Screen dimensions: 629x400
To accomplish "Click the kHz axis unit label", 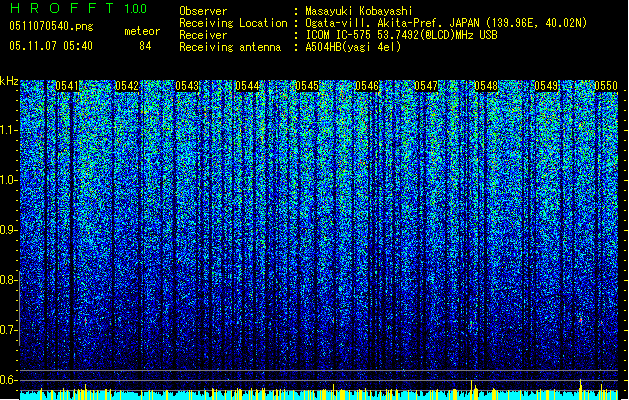I will (9, 81).
